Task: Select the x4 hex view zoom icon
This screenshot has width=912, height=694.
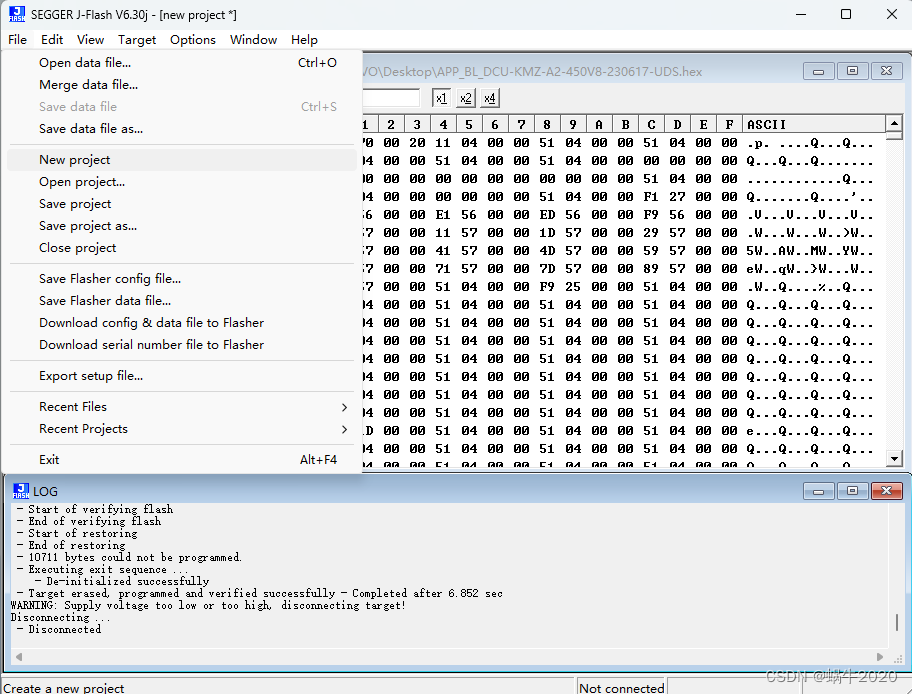Action: 489,97
